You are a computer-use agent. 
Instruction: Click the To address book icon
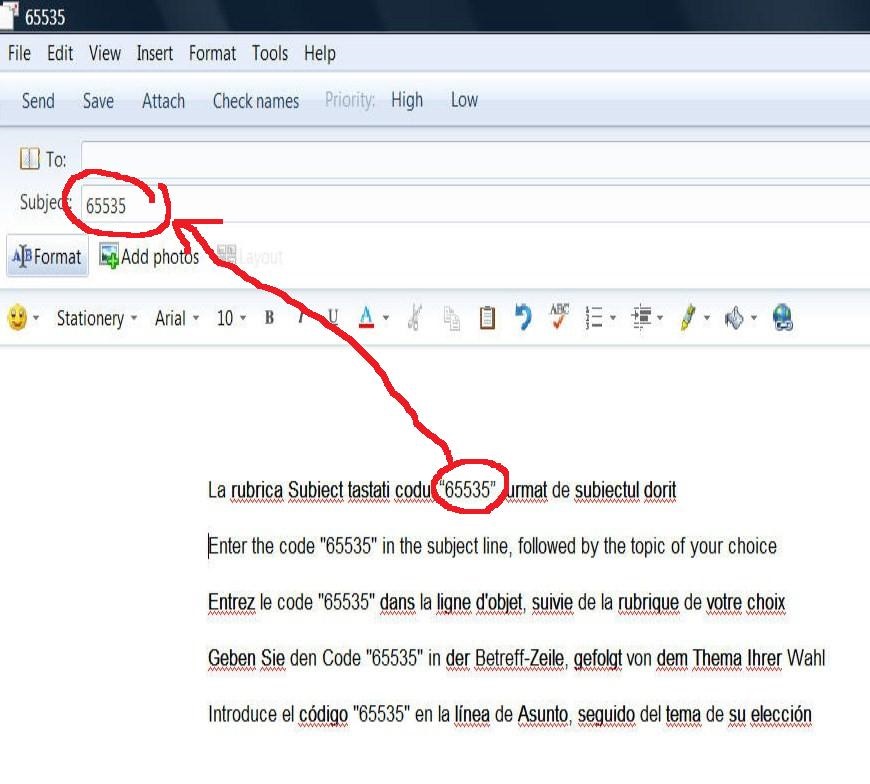tap(29, 159)
